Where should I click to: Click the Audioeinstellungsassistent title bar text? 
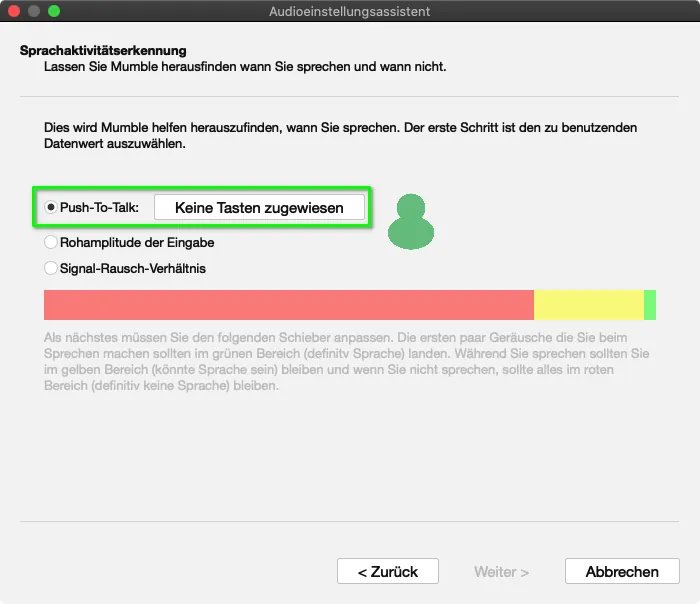349,11
